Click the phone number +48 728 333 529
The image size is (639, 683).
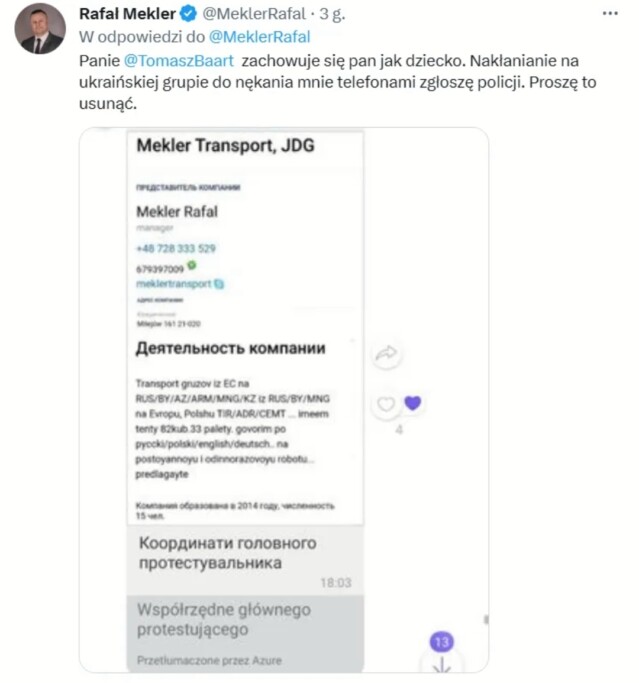(x=177, y=248)
